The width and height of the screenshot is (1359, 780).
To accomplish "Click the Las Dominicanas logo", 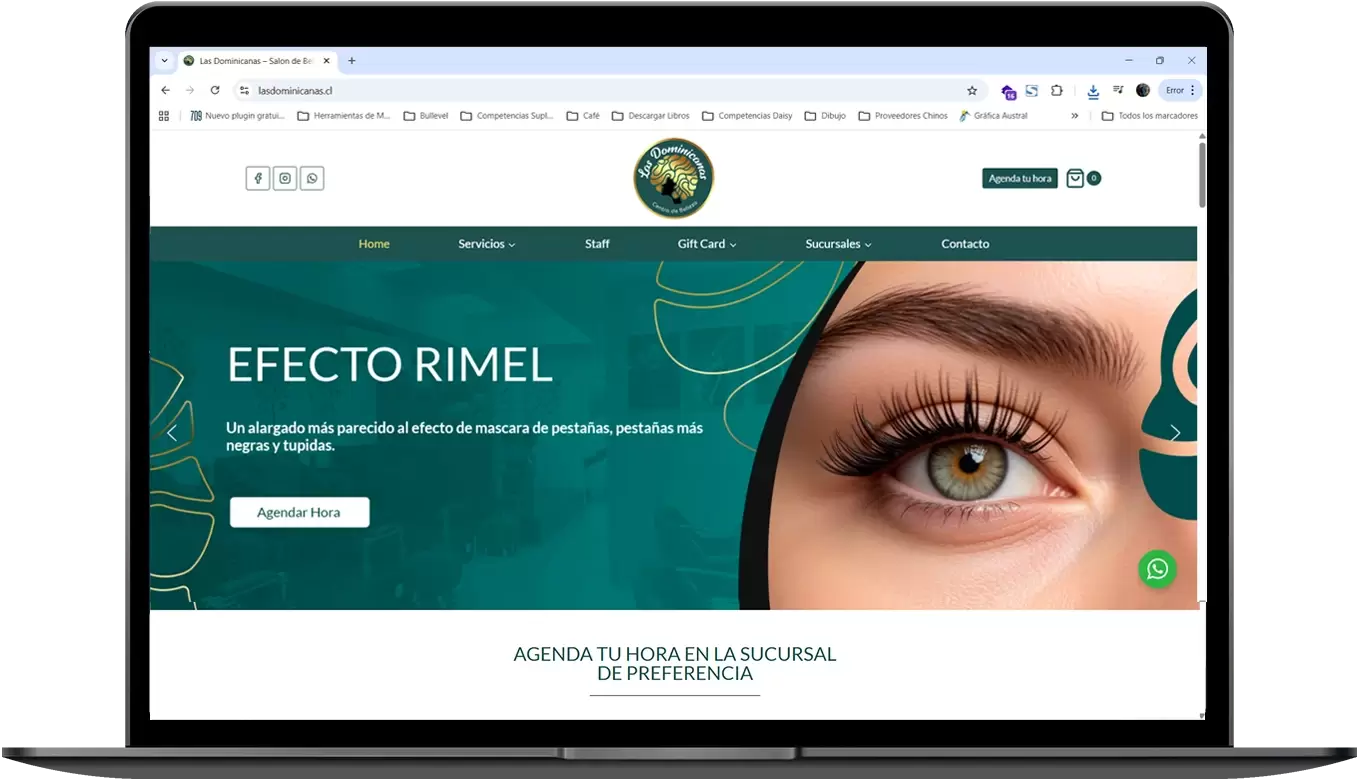I will (x=674, y=178).
